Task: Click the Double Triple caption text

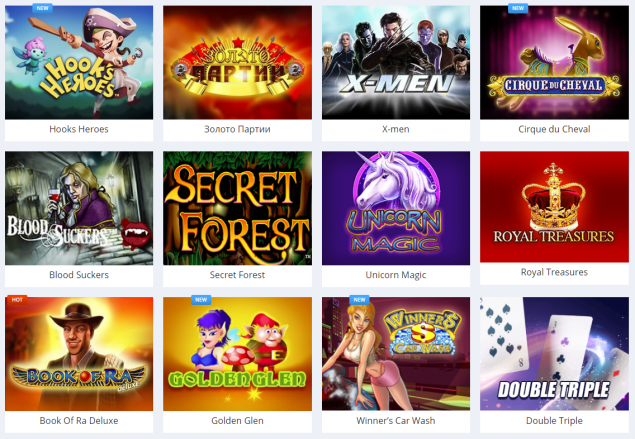Action: coord(554,421)
